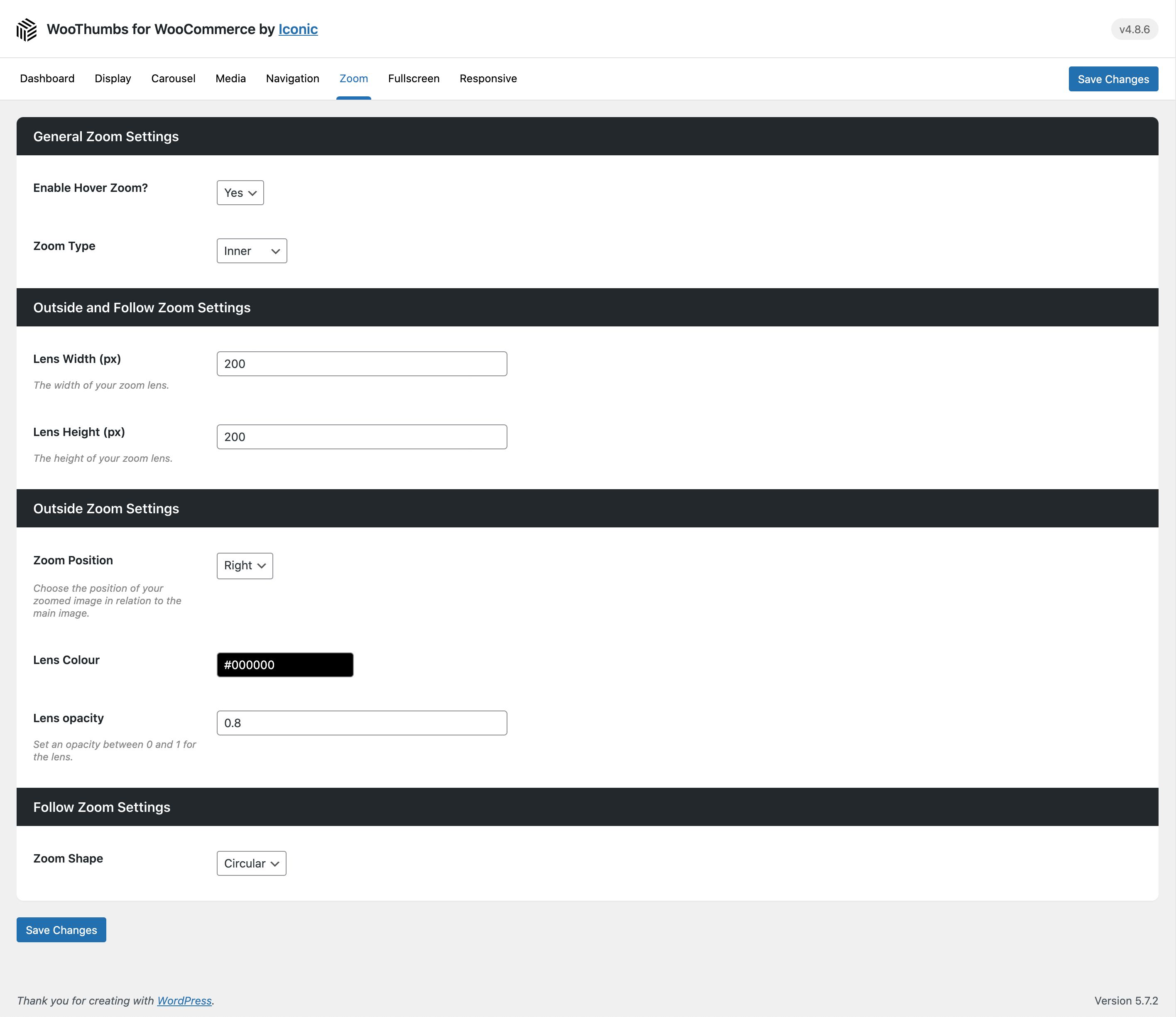
Task: Click the Lens Height (px) label
Action: [79, 432]
